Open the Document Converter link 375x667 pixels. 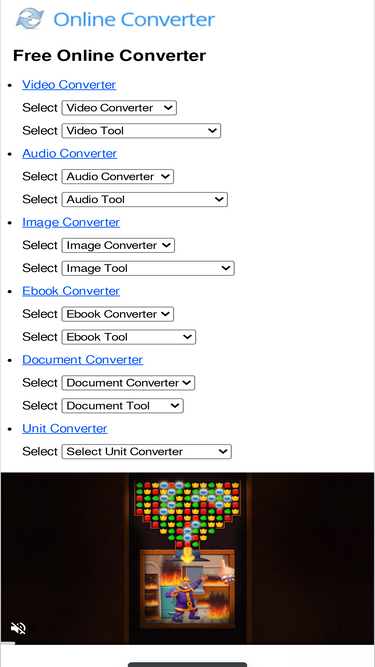pyautogui.click(x=82, y=360)
